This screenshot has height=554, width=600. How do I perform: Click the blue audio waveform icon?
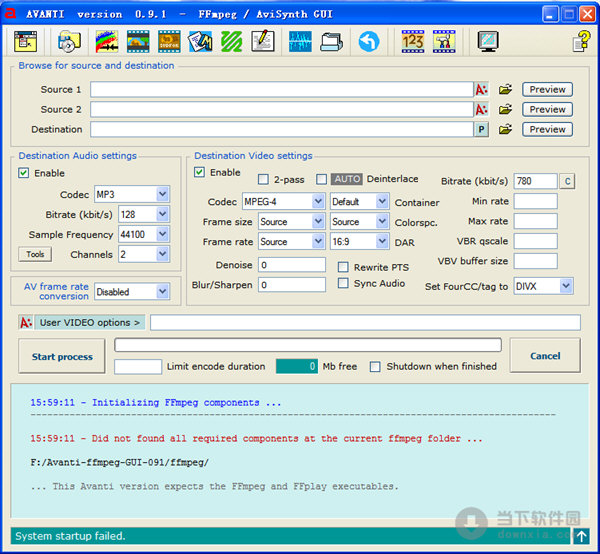(300, 41)
